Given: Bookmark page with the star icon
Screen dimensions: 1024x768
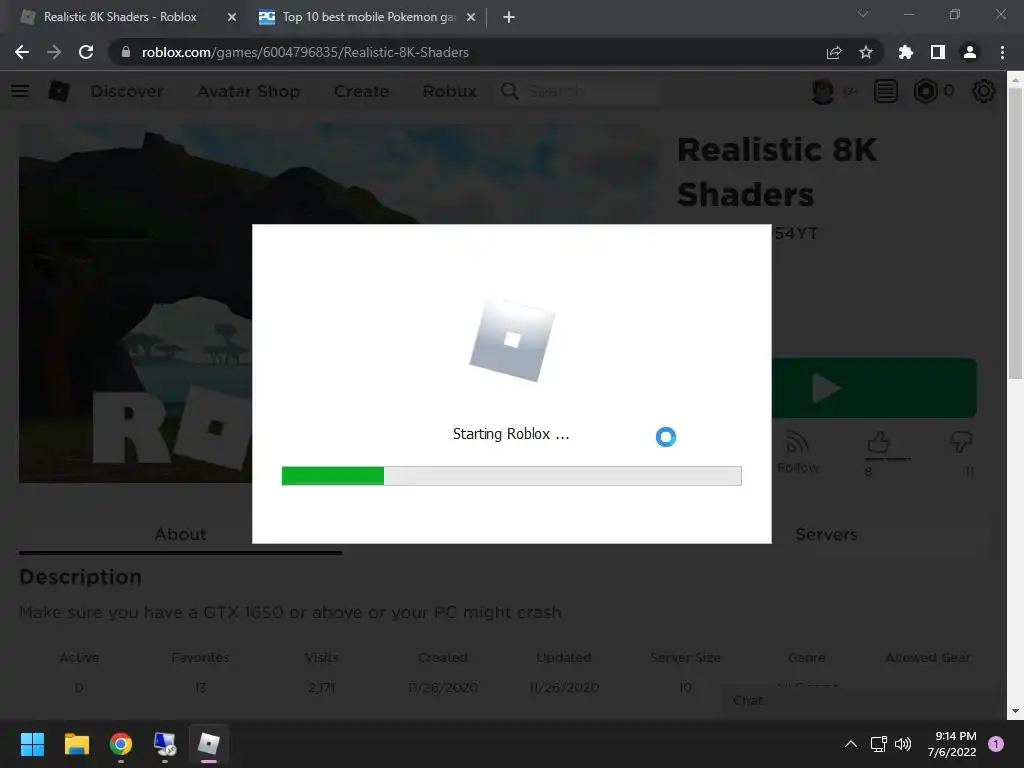Looking at the screenshot, I should (866, 52).
